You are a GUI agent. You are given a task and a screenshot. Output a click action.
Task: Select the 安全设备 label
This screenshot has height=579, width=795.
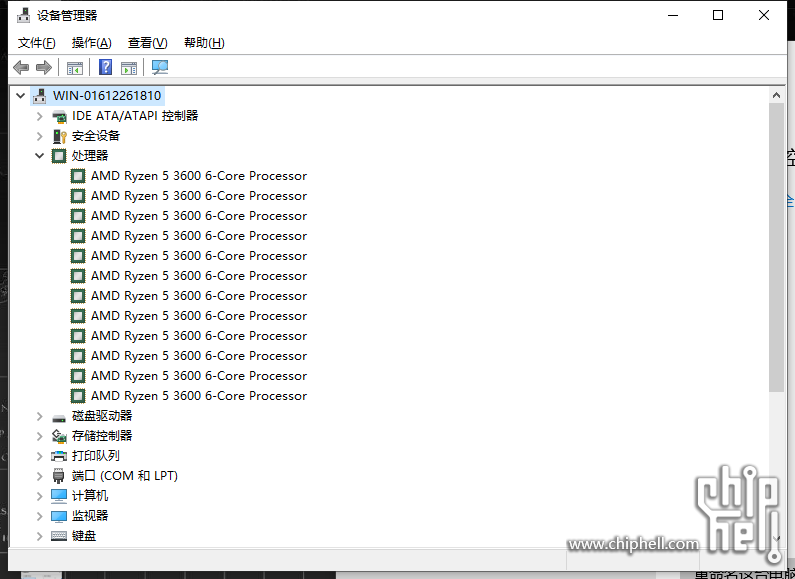96,136
